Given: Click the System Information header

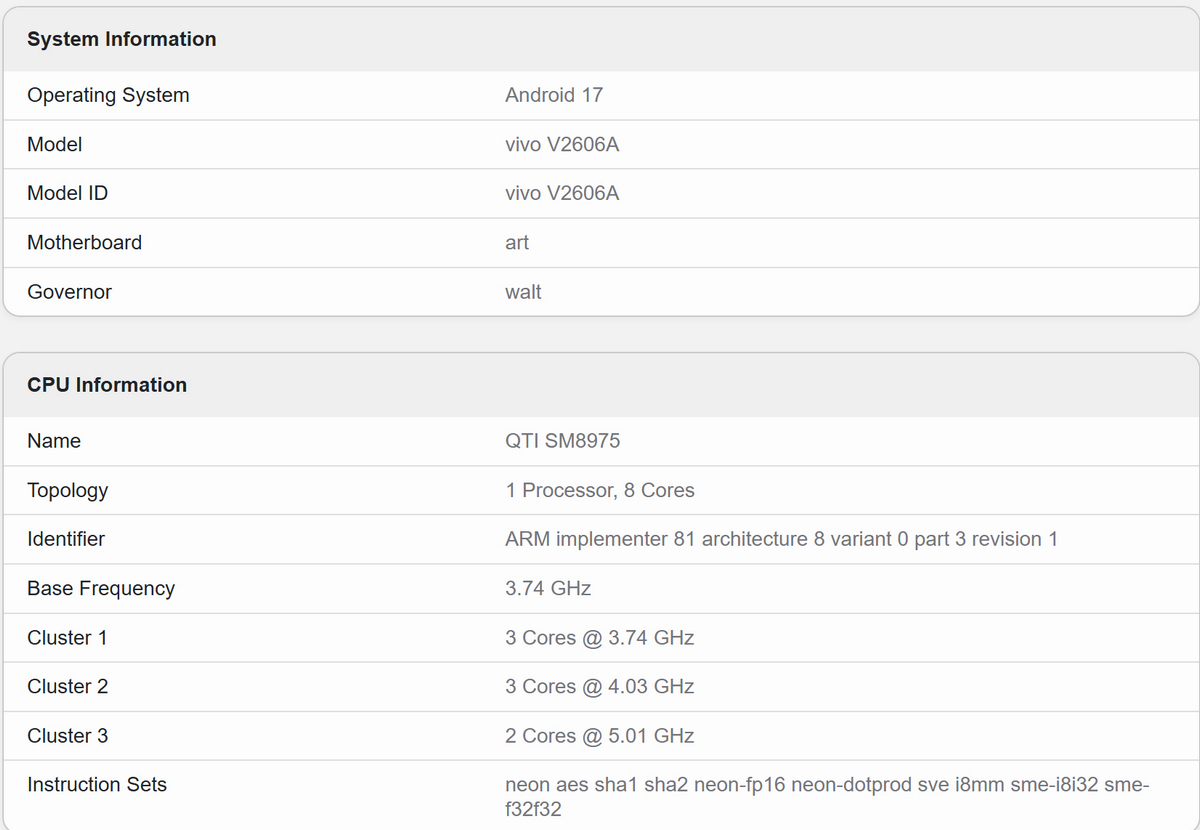Looking at the screenshot, I should click(x=121, y=39).
